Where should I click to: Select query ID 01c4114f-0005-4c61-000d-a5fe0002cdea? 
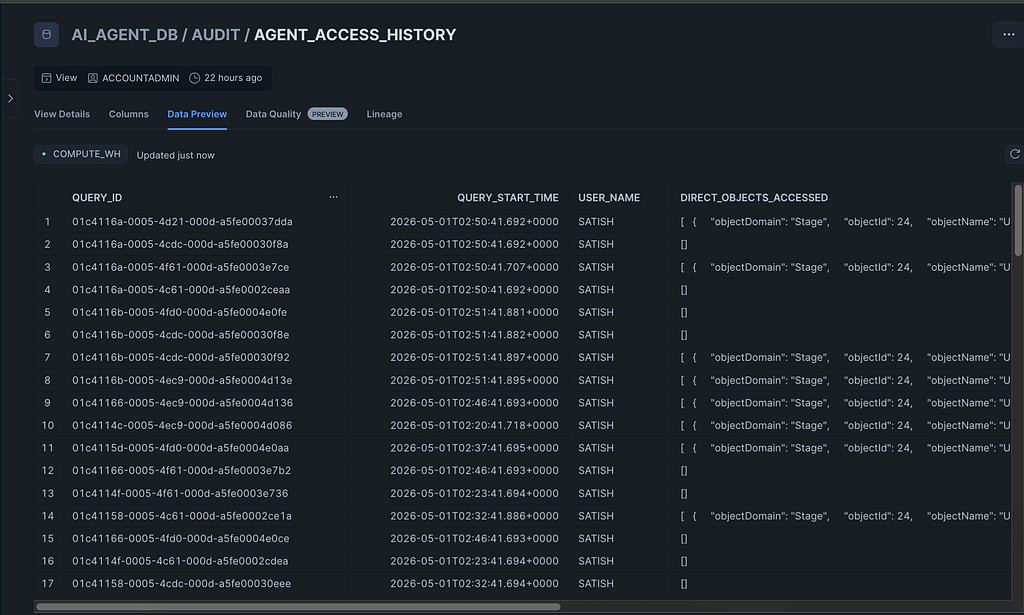pyautogui.click(x=180, y=561)
